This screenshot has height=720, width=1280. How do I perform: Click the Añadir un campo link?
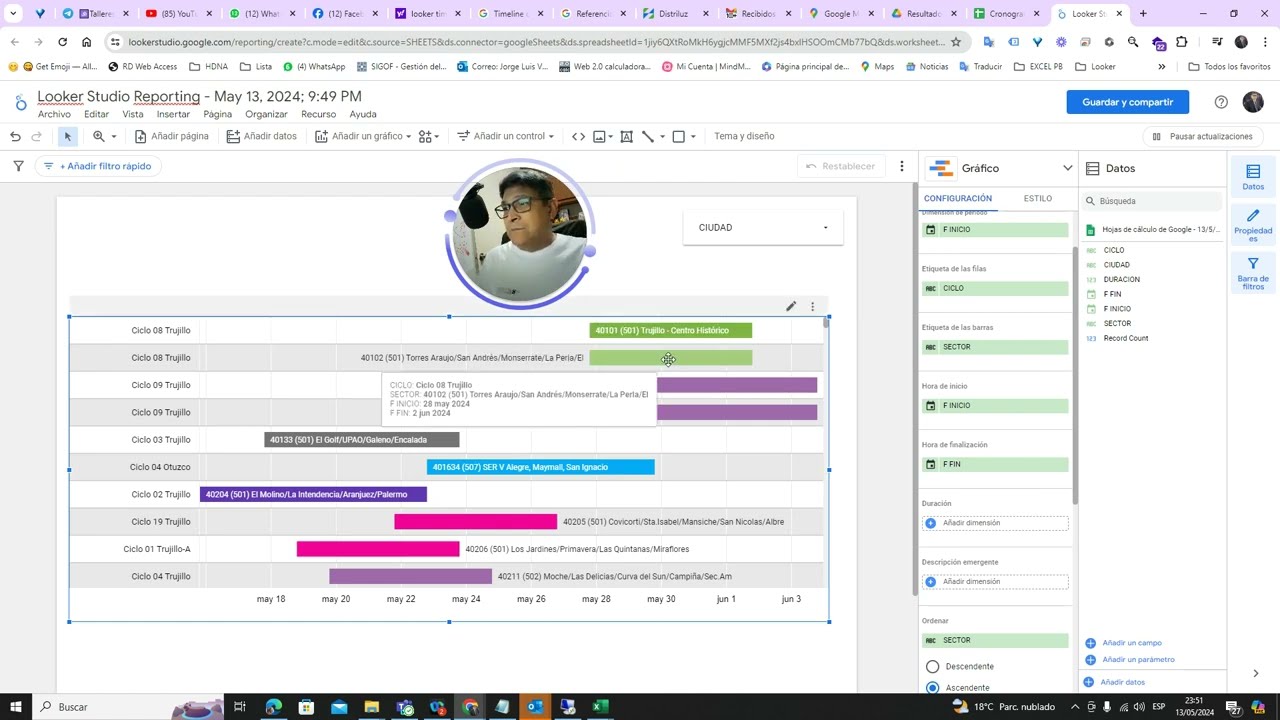coord(1131,643)
